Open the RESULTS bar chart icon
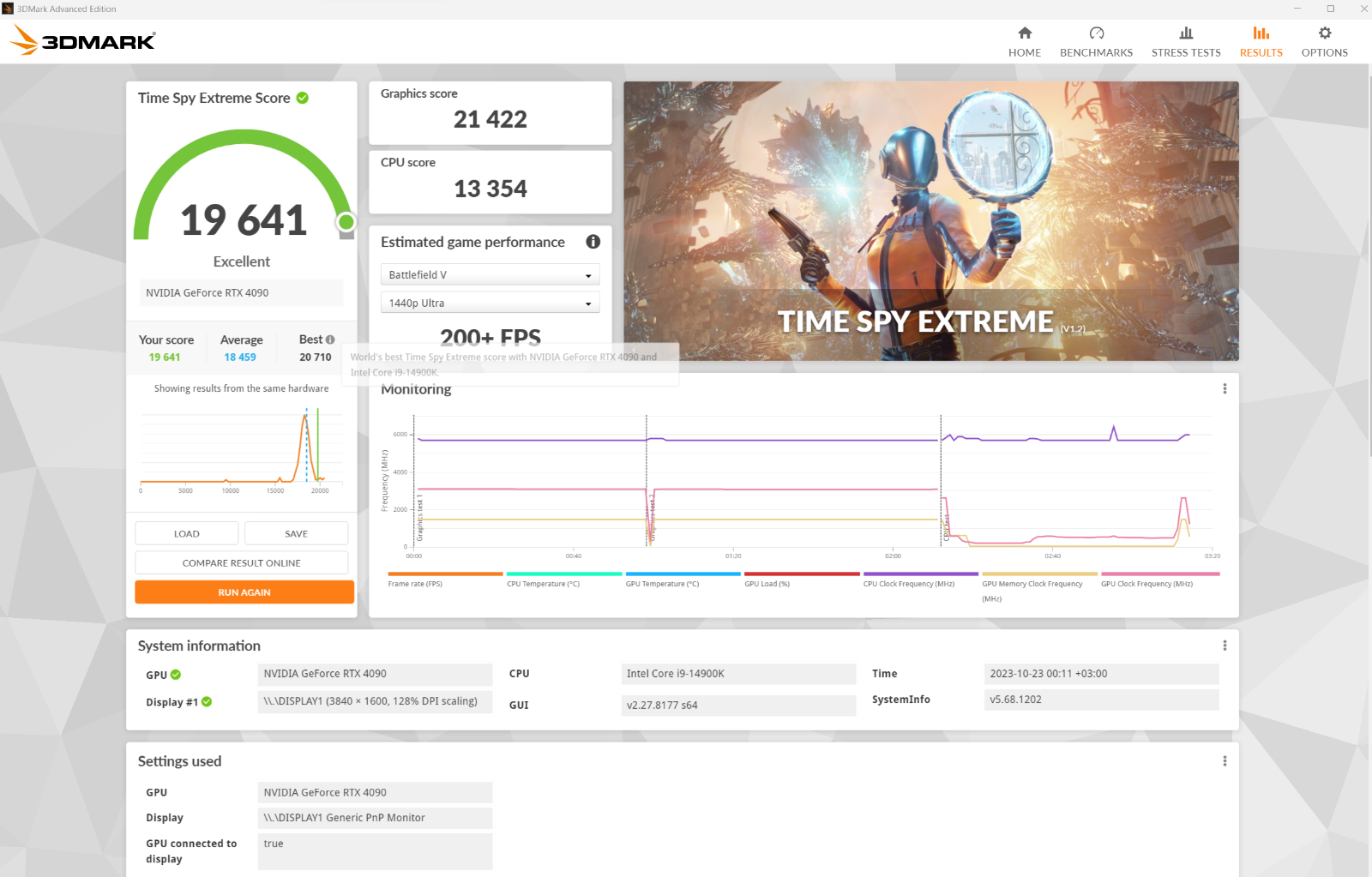 click(x=1261, y=33)
